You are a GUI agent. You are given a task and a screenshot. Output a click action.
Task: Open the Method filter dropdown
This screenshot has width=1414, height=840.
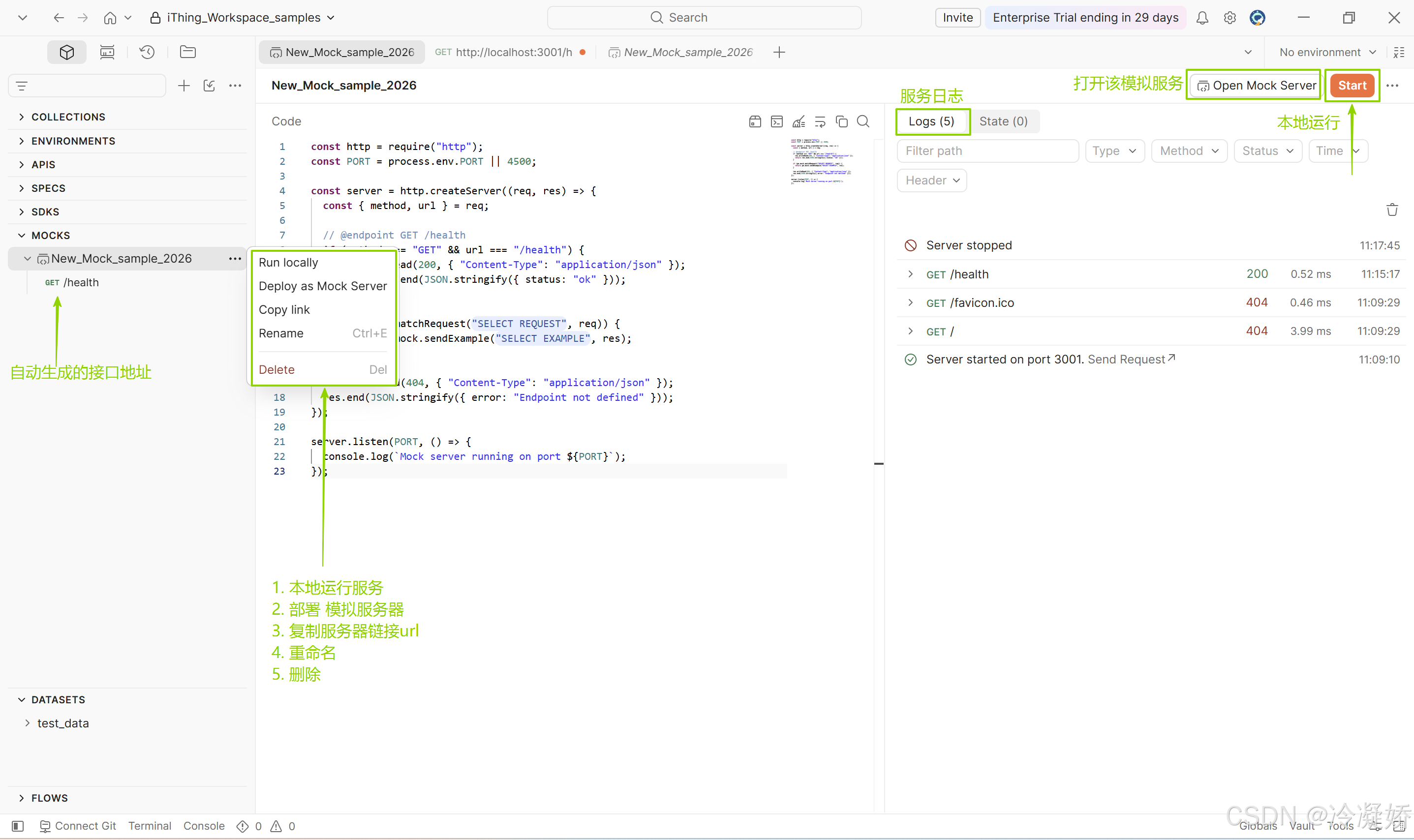[1189, 151]
